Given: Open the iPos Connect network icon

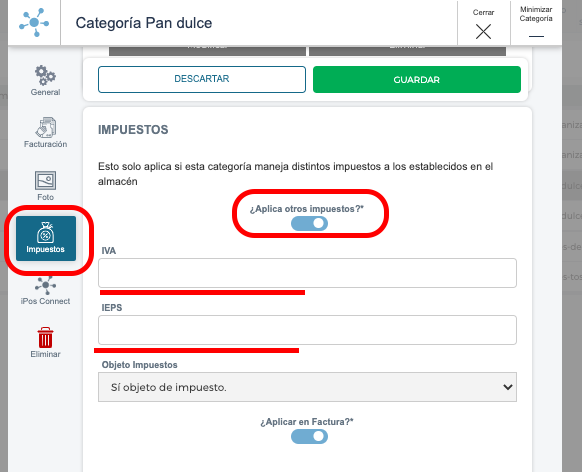Looking at the screenshot, I should (x=45, y=285).
